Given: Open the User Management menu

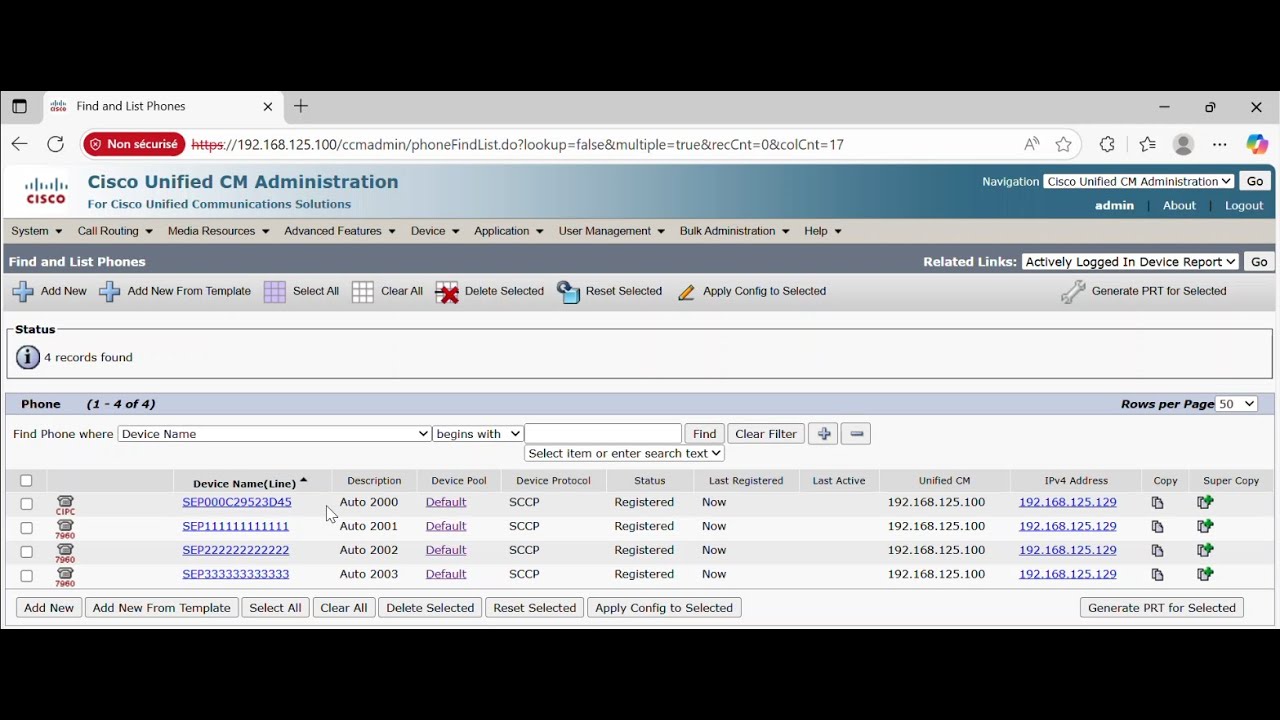Looking at the screenshot, I should 611,231.
